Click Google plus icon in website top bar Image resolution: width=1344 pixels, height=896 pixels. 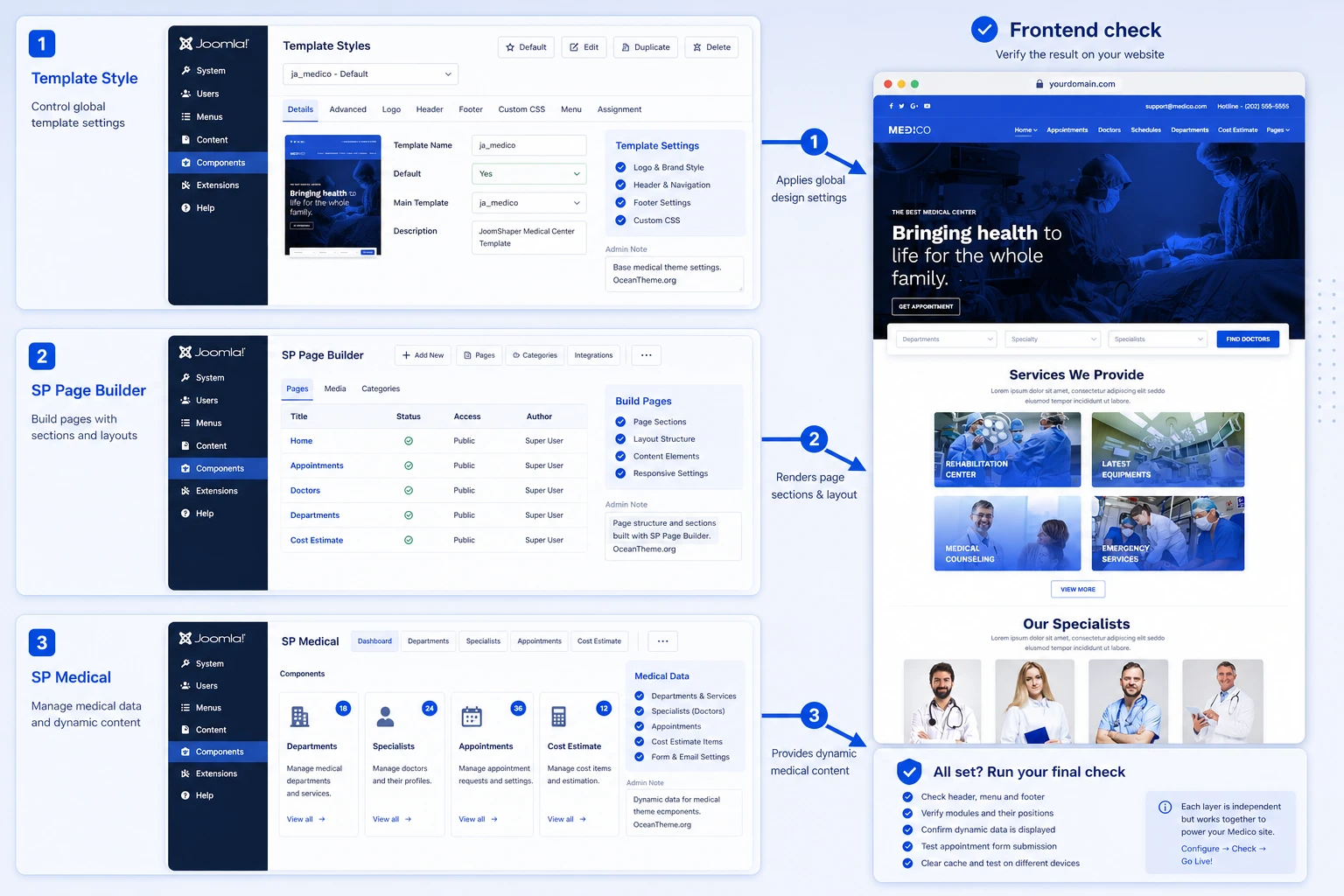(913, 106)
